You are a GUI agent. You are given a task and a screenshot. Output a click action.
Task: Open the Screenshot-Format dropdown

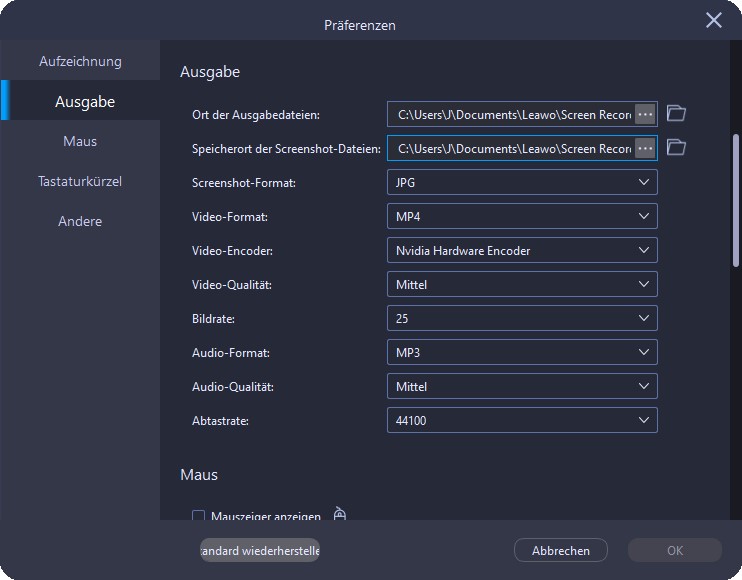click(522, 182)
